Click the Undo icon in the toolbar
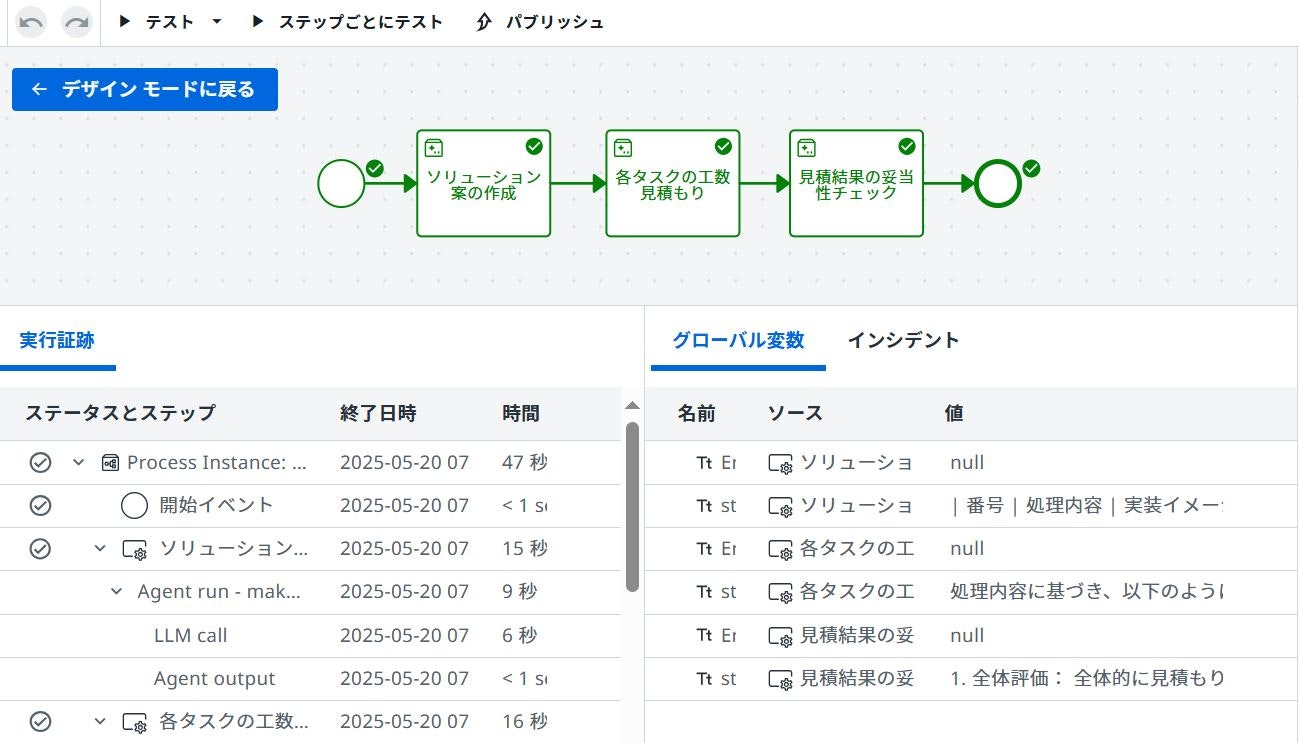This screenshot has height=743, width=1299. click(x=31, y=21)
